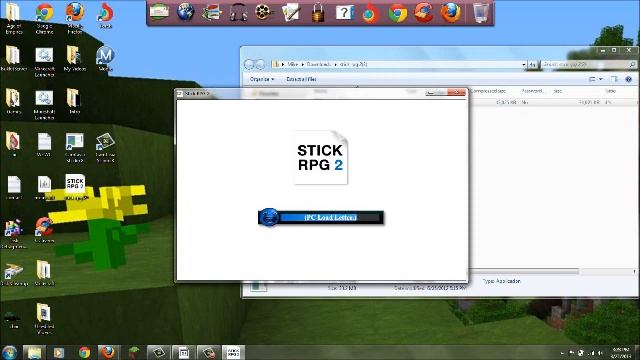Select the Stick RPG 2 desktop icon
Viewport: 640px width, 360px height.
tap(75, 188)
